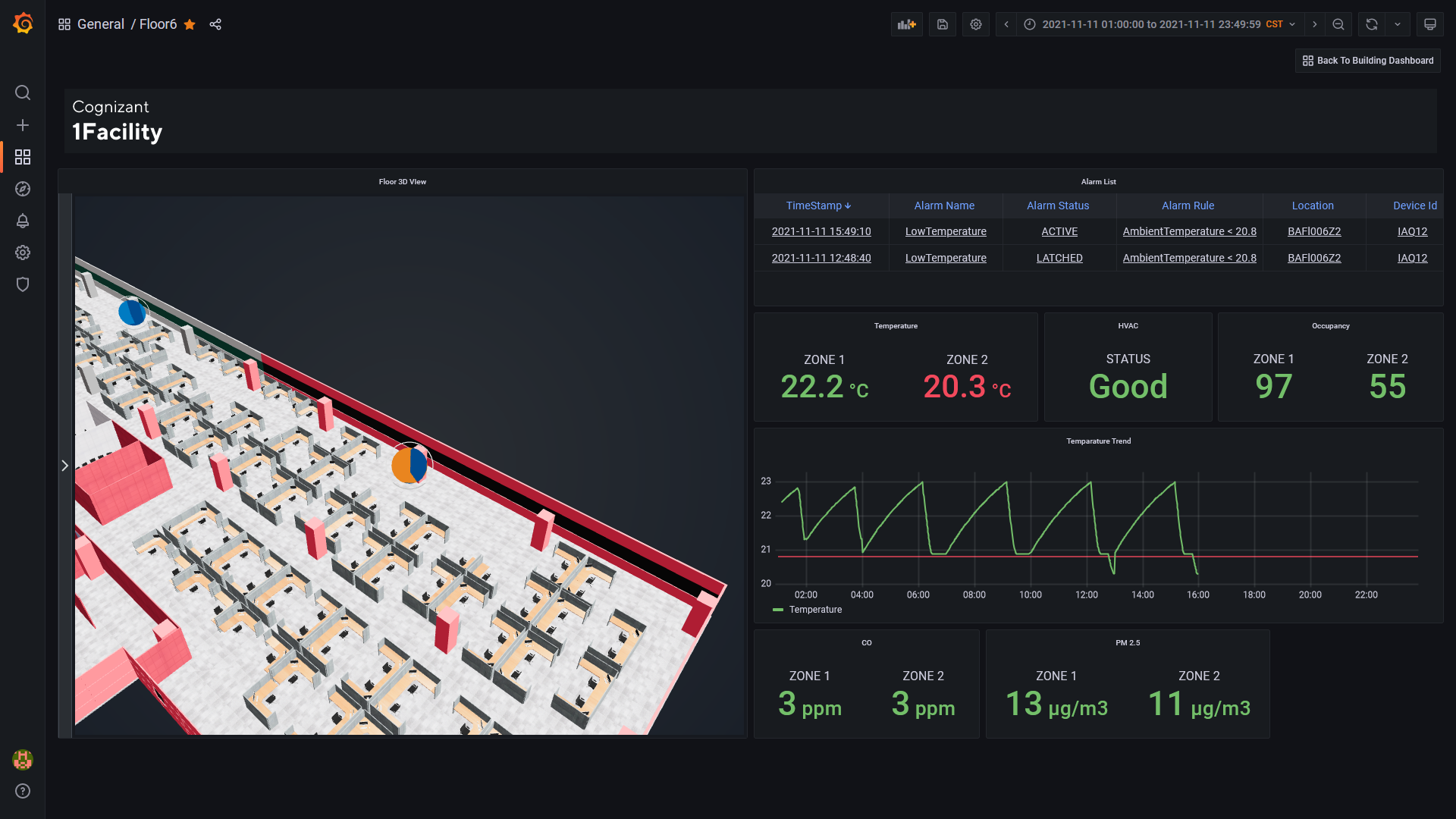The height and width of the screenshot is (819, 1456).
Task: Add a new panel to dashboard
Action: tap(906, 24)
